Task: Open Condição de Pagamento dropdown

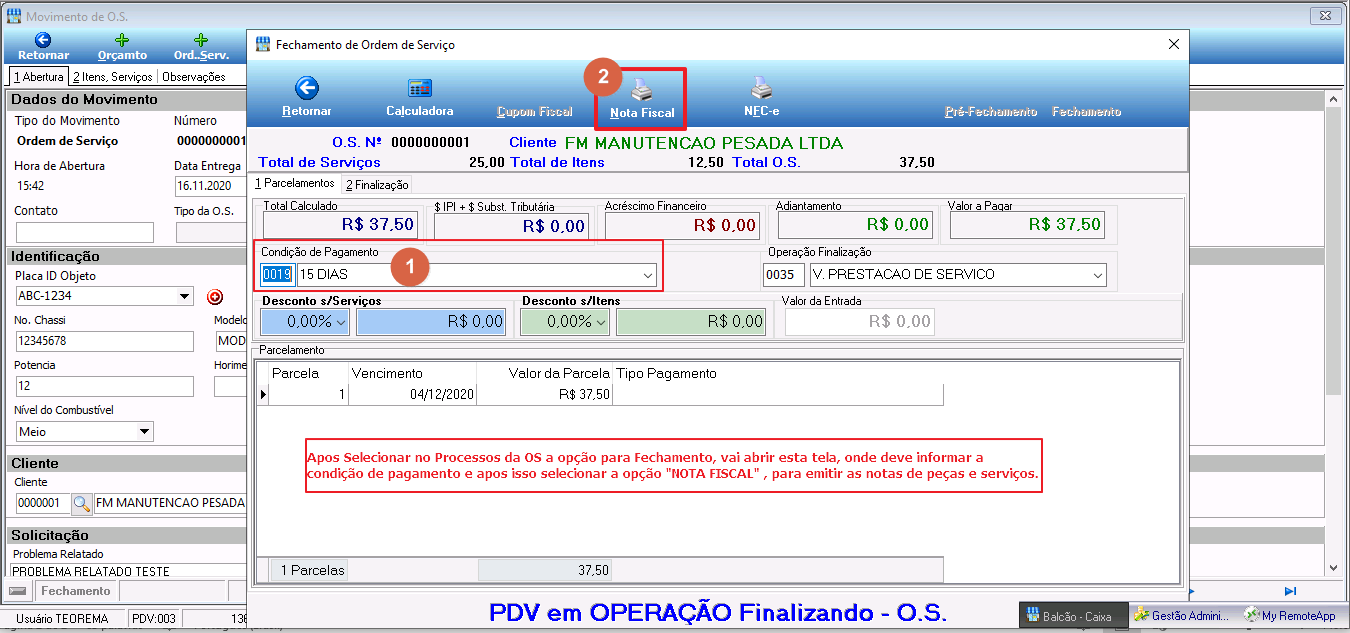Action: point(647,274)
